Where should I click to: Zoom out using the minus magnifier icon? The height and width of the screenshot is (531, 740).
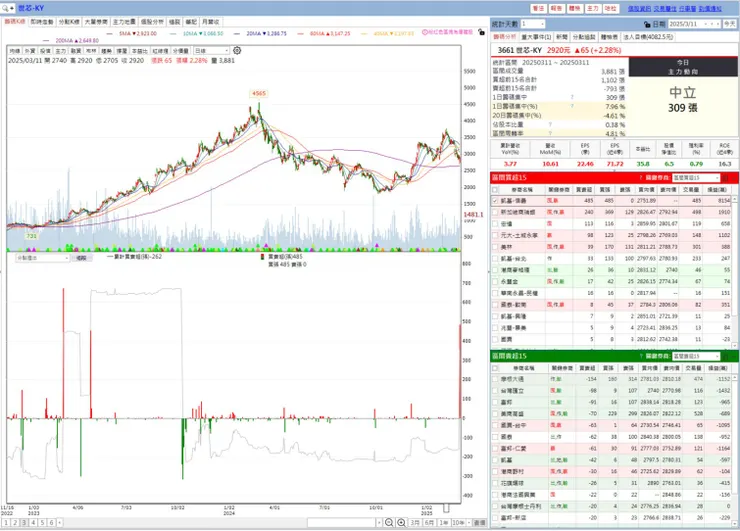click(x=389, y=523)
